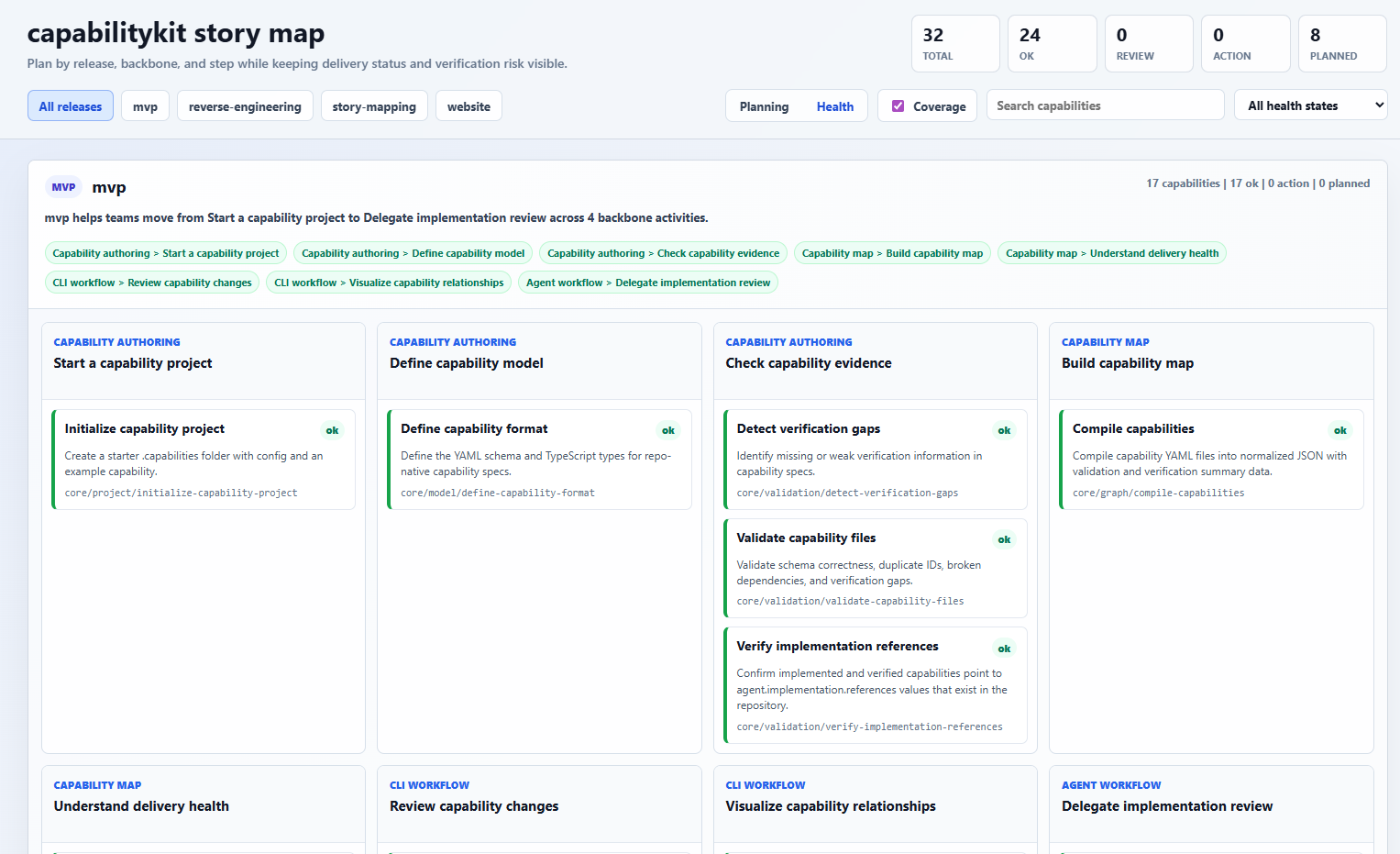The image size is (1400, 854).
Task: Click chip 'Agent workflow > Delegate implementation review'
Action: [648, 283]
